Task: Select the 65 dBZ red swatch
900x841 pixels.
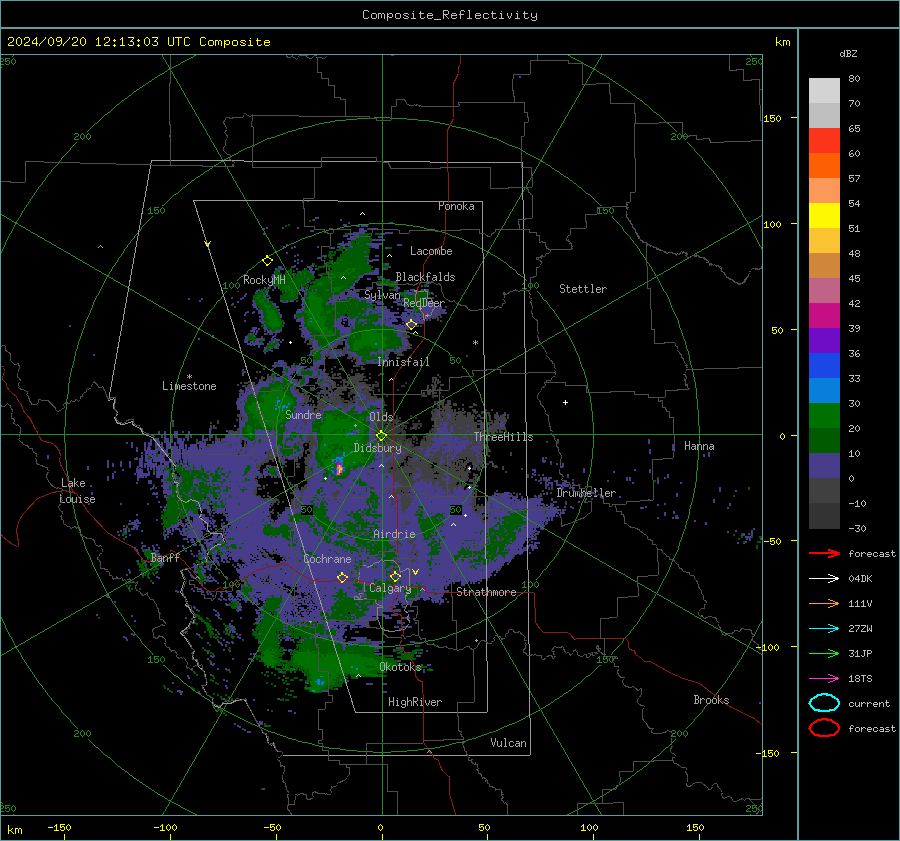Action: [x=824, y=140]
